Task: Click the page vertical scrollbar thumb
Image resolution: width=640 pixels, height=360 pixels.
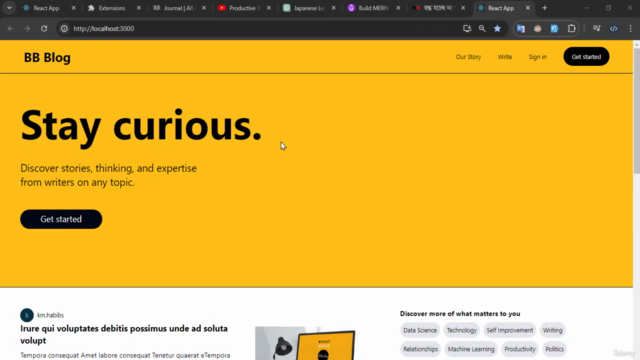Action: point(636,110)
